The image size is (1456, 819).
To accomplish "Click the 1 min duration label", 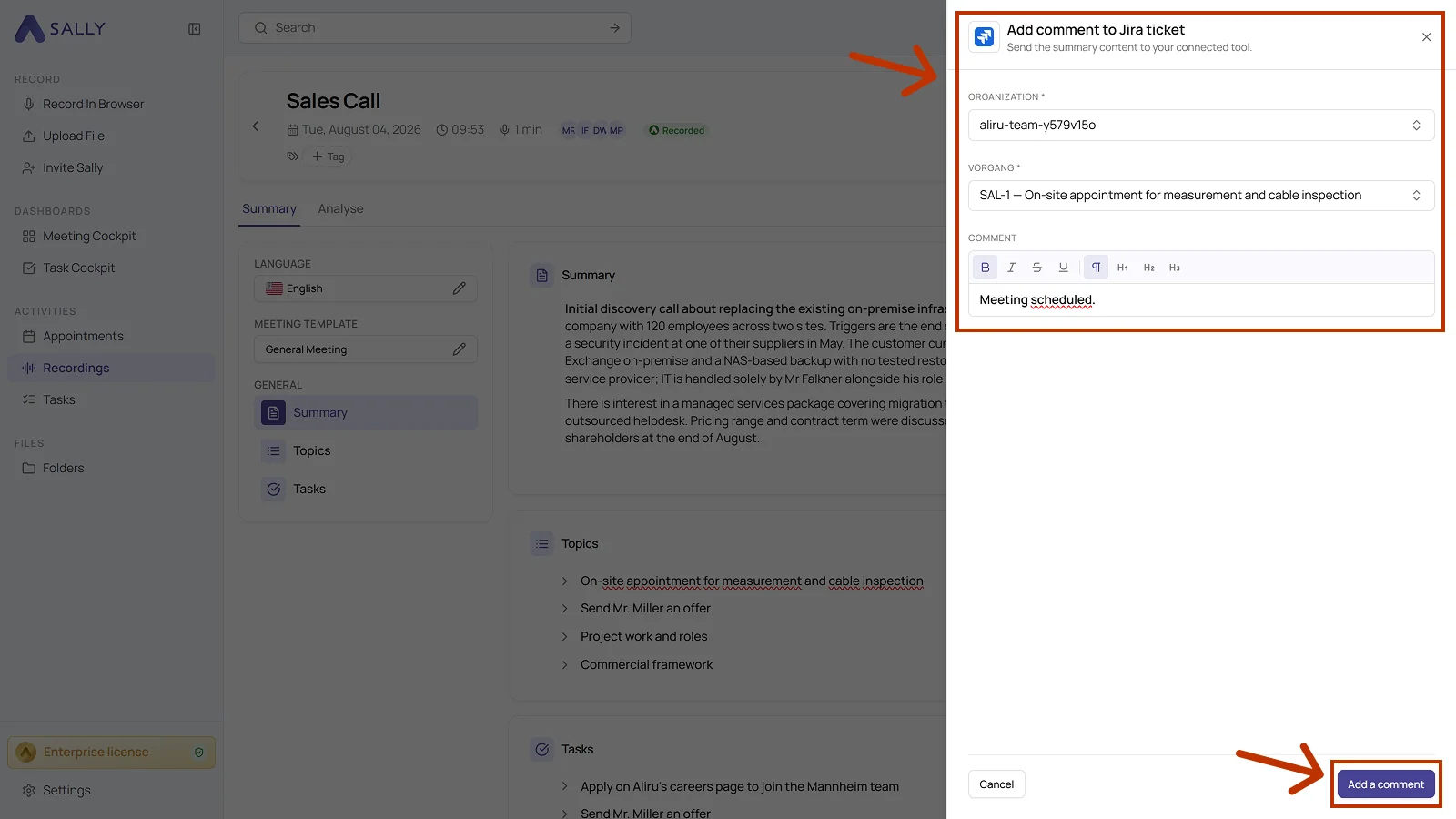I will pos(521,130).
